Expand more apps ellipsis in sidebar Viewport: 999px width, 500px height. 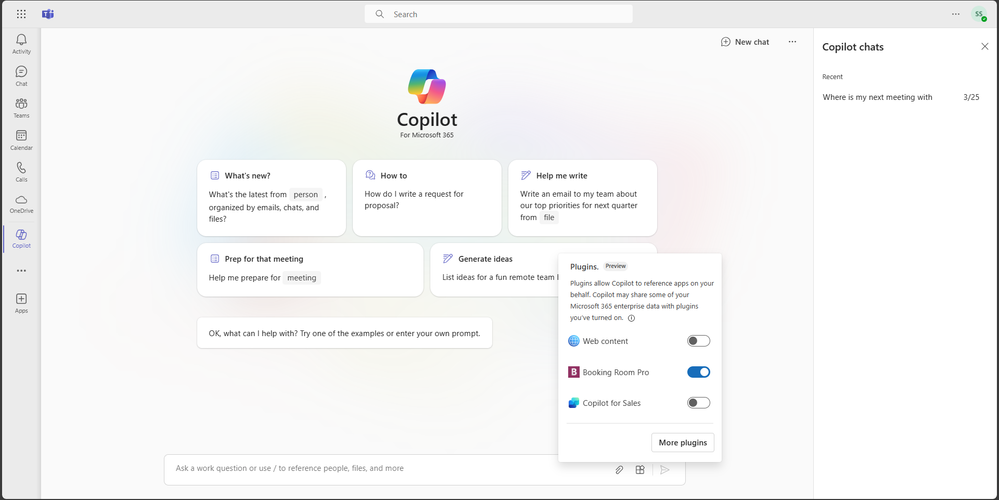[x=21, y=271]
